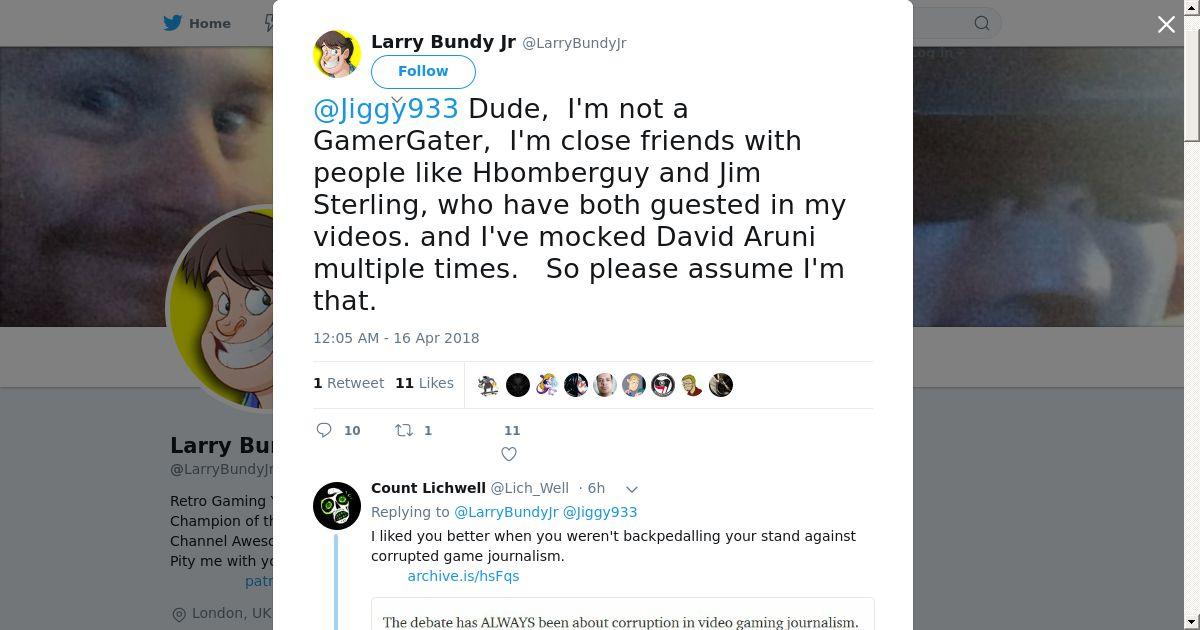Follow Larry Bundy Jr
The height and width of the screenshot is (630, 1200).
[423, 72]
